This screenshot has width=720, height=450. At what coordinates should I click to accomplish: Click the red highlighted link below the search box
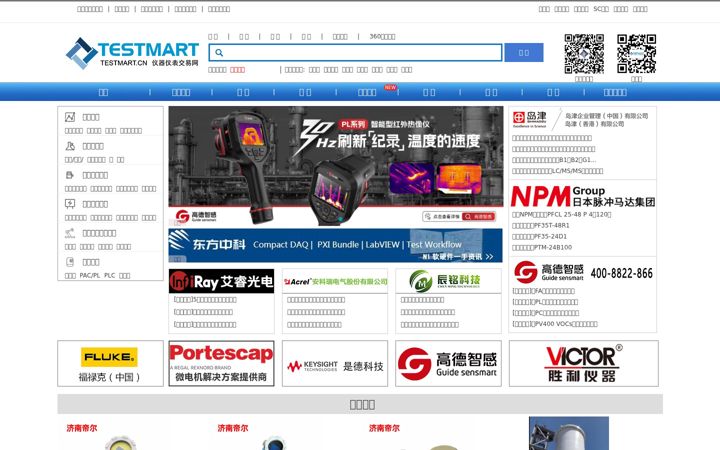coord(237,70)
